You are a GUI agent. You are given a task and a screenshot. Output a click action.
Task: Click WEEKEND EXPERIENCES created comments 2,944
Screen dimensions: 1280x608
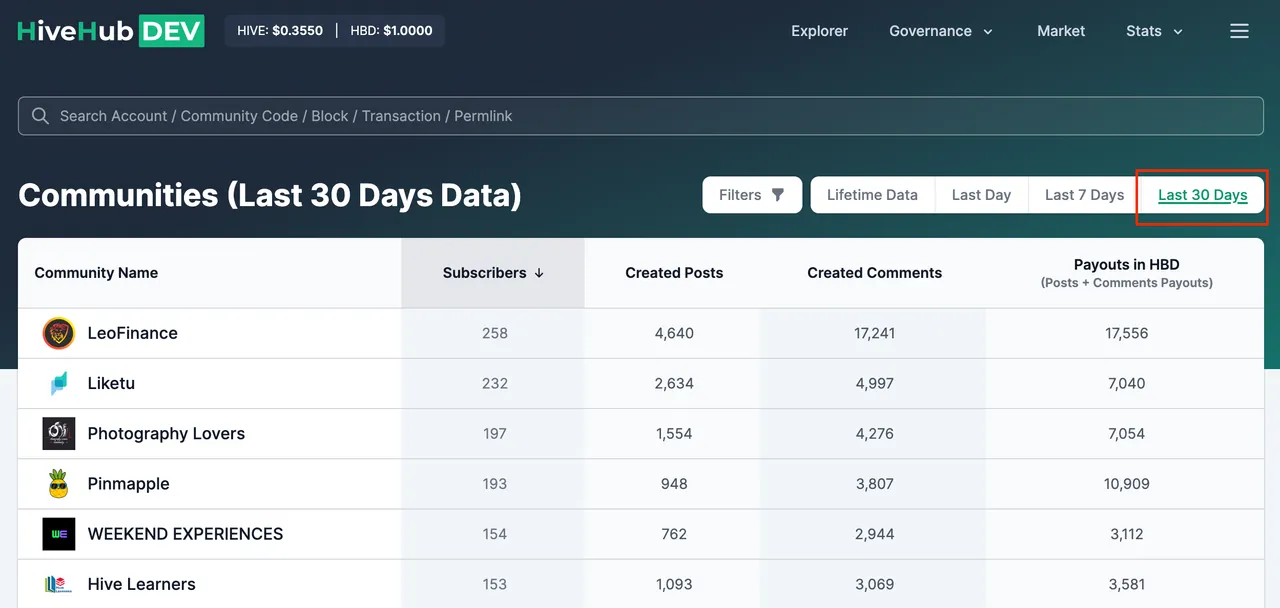(875, 534)
